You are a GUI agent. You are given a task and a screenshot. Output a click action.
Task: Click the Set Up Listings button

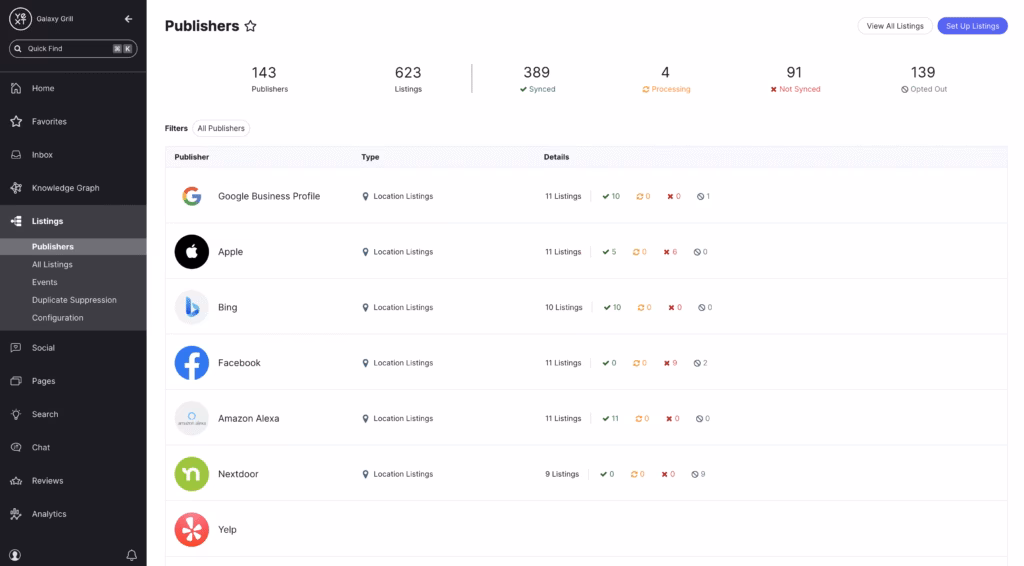(972, 26)
